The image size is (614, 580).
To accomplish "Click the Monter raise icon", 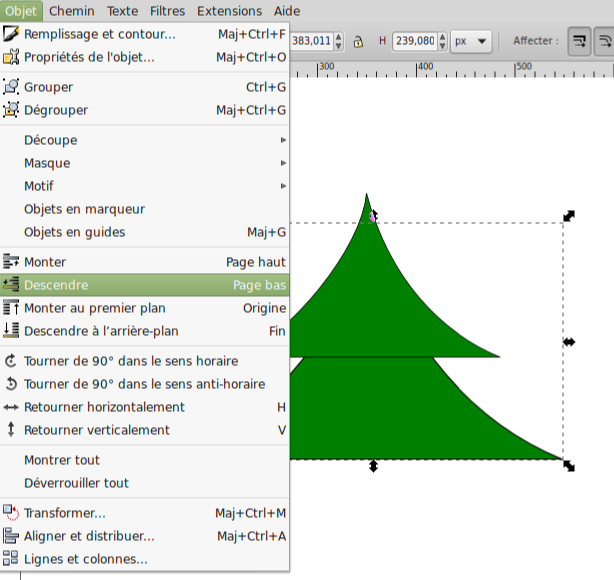I will 11,261.
